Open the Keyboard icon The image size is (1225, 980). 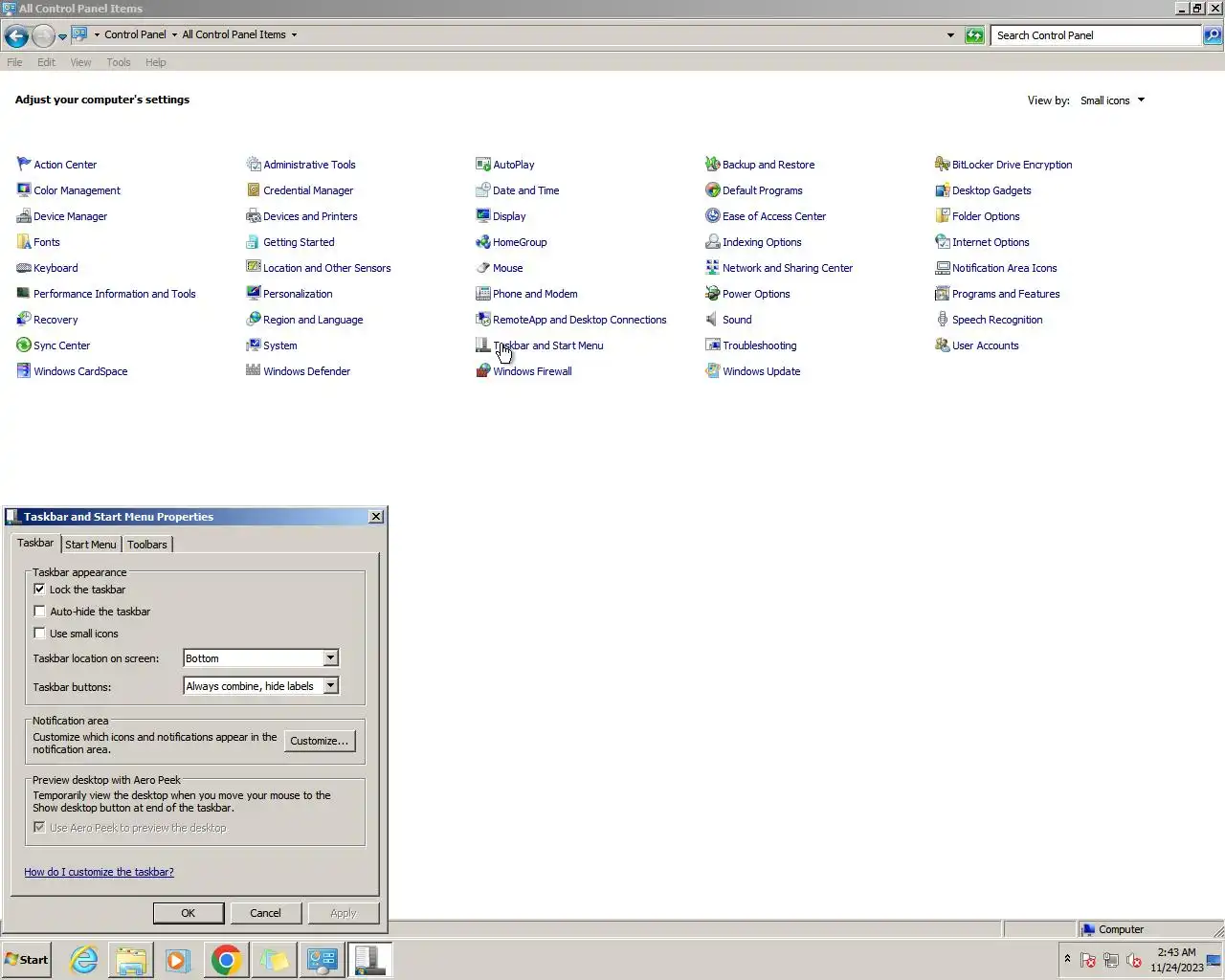coord(24,268)
